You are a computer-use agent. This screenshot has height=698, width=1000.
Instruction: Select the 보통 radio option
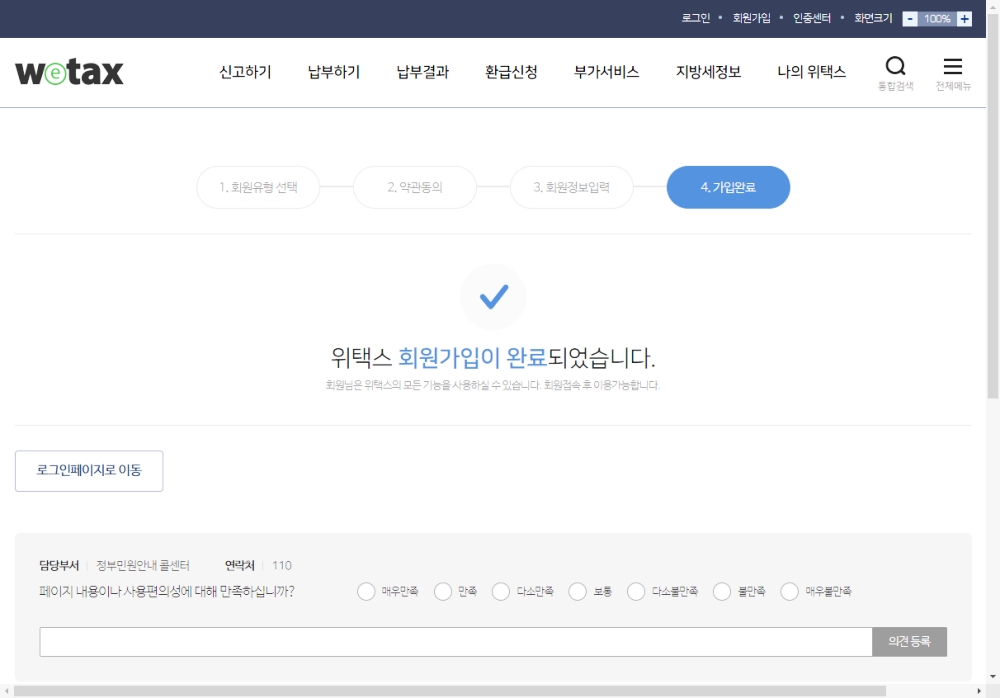577,591
